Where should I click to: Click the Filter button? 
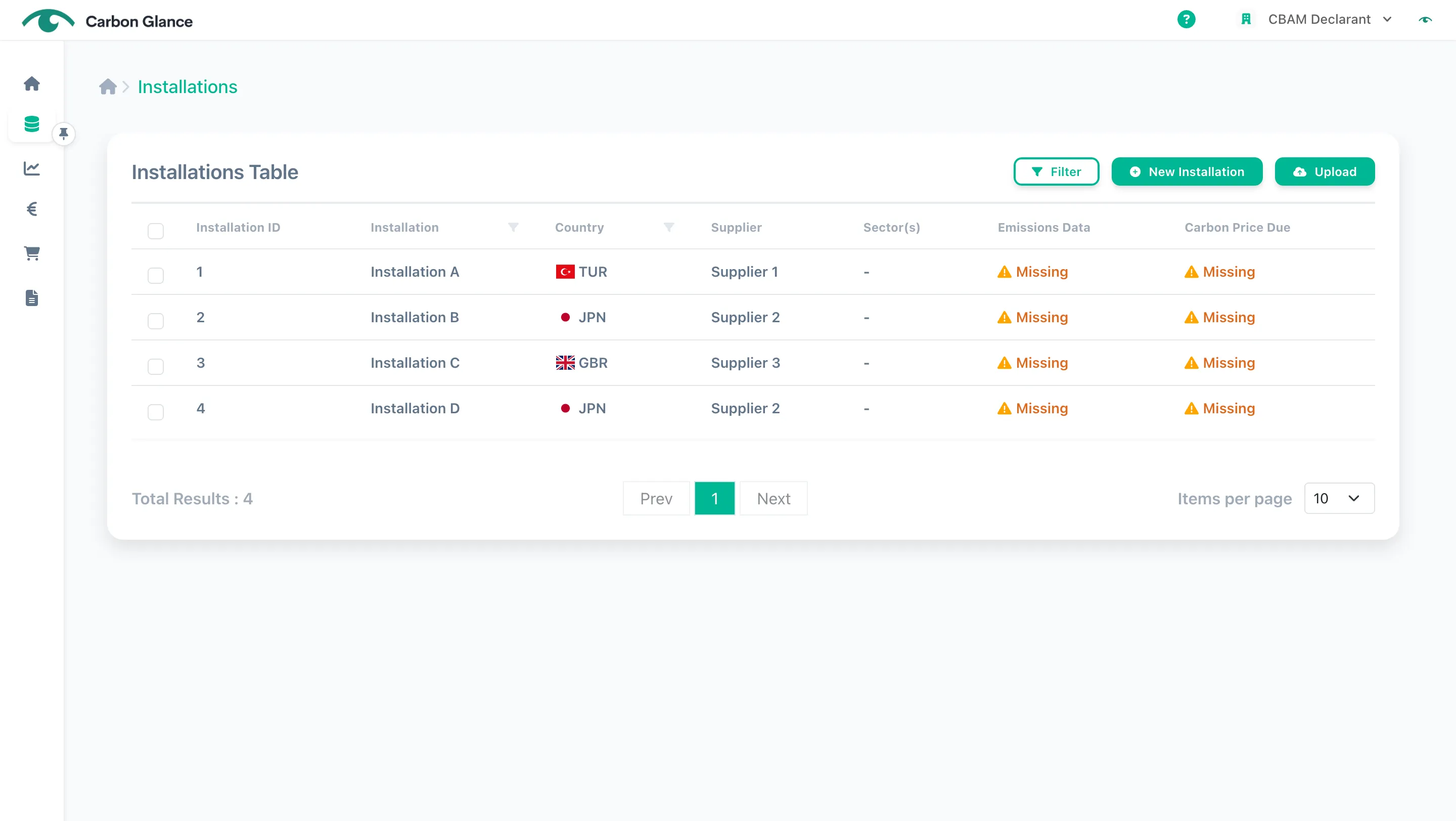tap(1056, 171)
